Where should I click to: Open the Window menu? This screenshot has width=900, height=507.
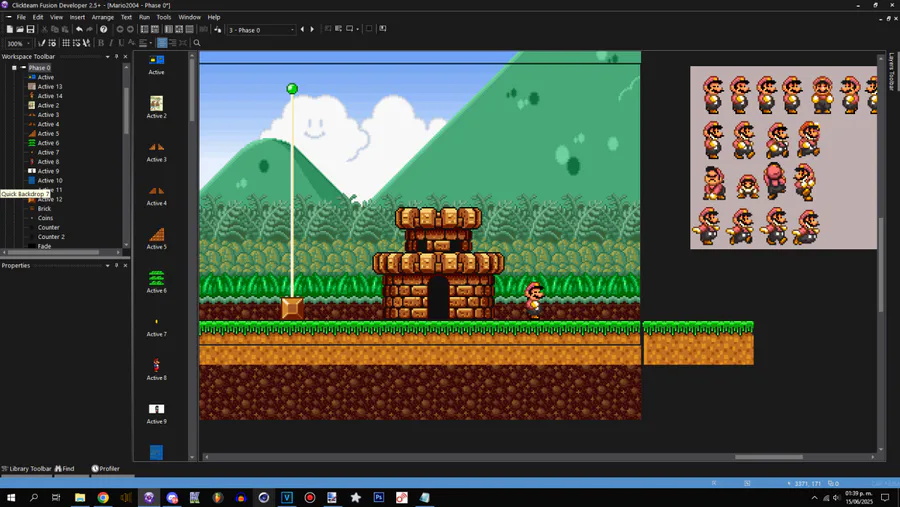point(189,17)
